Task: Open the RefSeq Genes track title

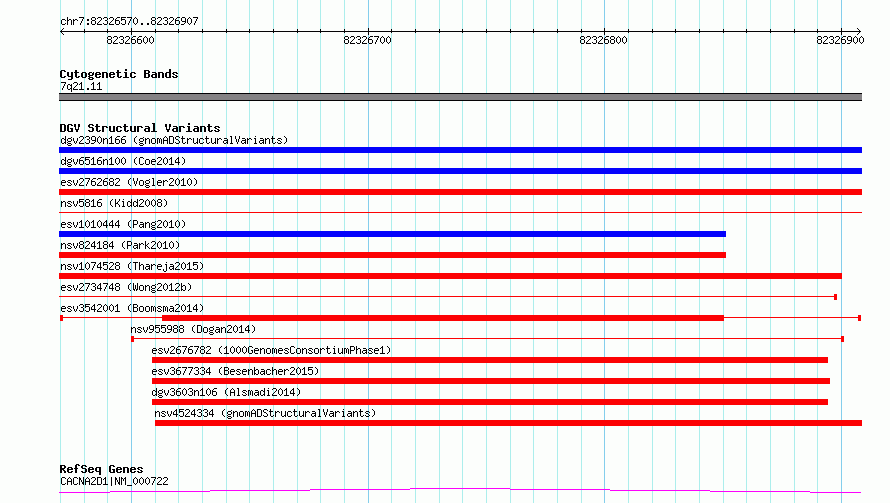Action: click(x=102, y=469)
